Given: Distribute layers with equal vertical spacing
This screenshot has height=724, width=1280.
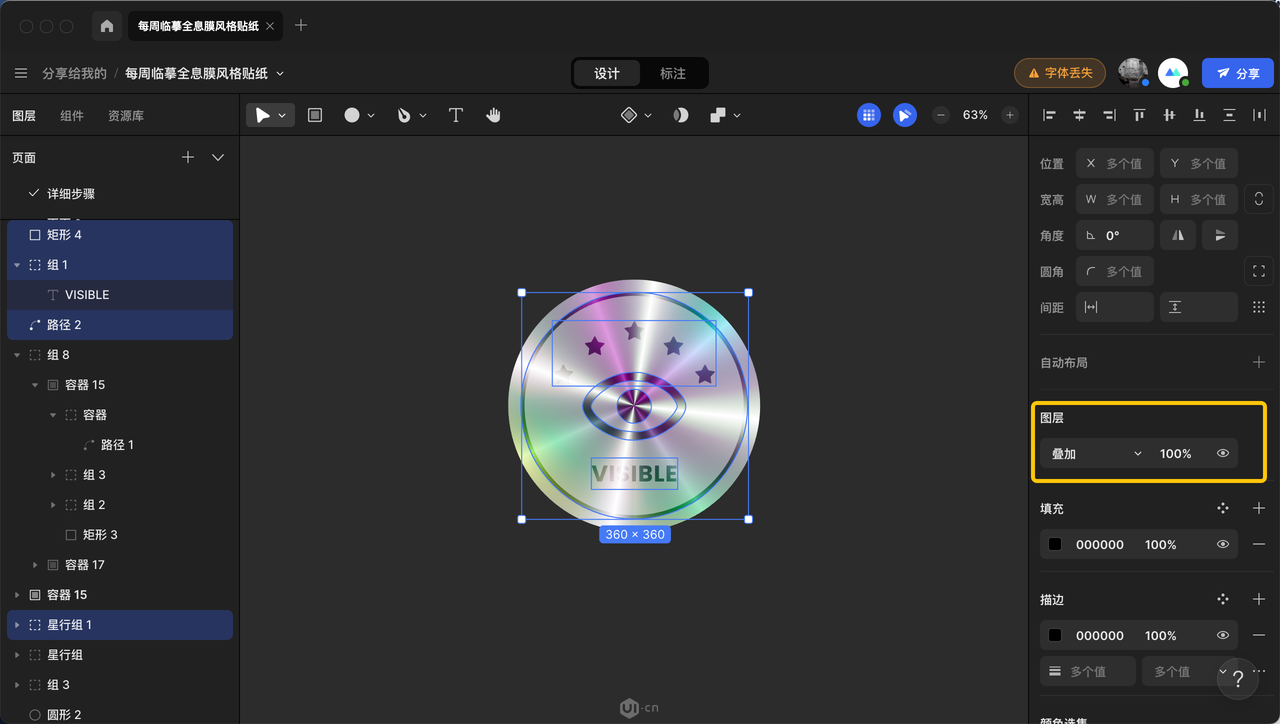Looking at the screenshot, I should [1229, 115].
